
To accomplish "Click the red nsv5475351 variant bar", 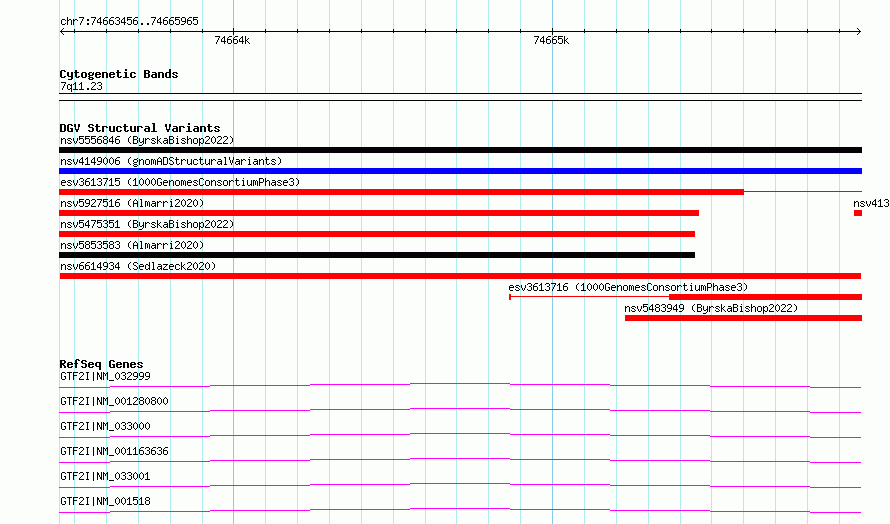I will point(377,234).
